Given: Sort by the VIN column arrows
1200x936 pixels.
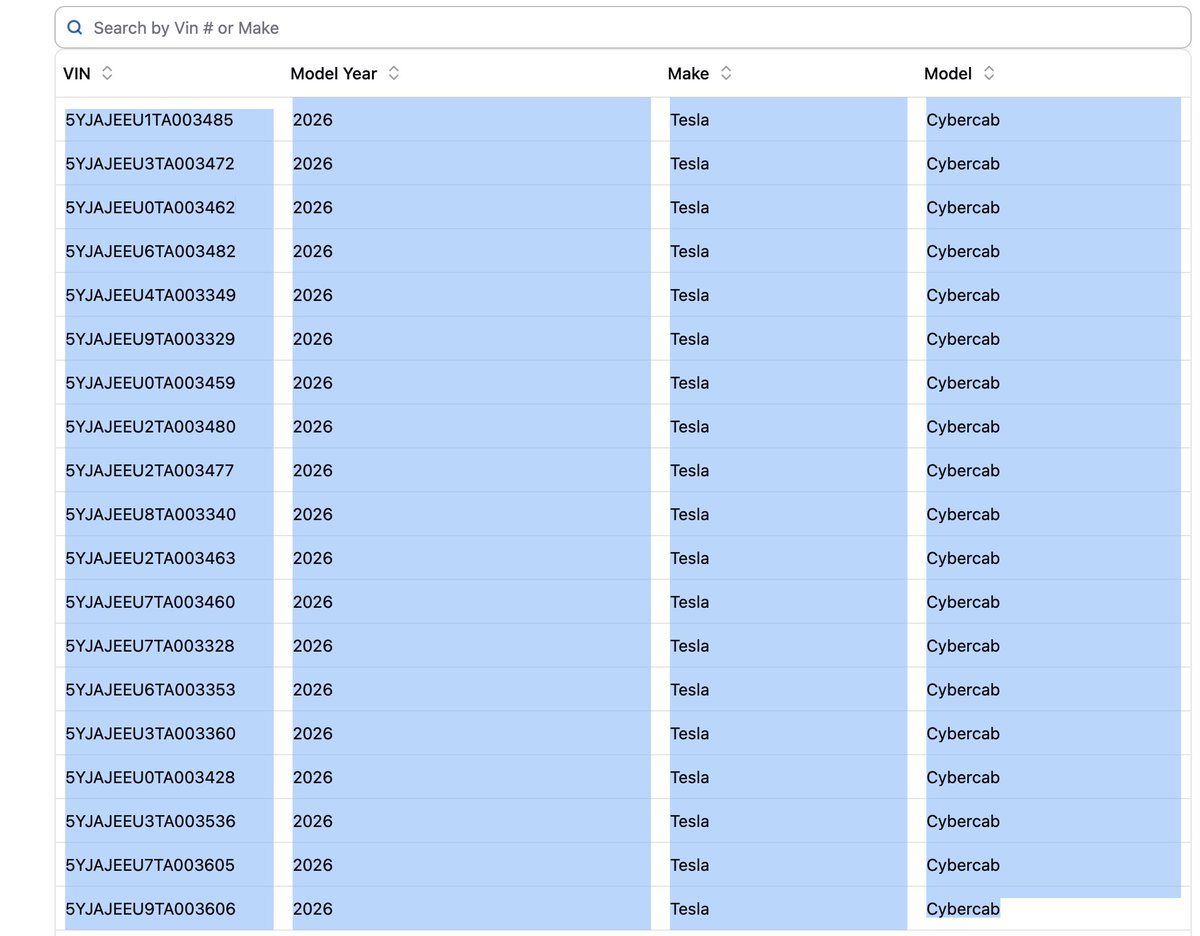Looking at the screenshot, I should pos(107,73).
